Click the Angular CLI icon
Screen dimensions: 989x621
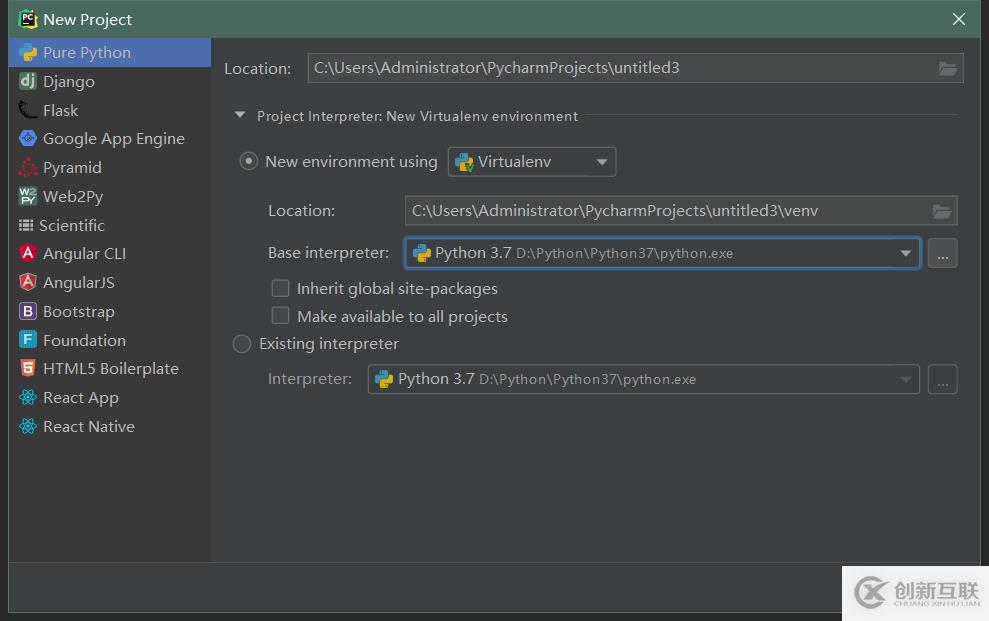pos(27,254)
